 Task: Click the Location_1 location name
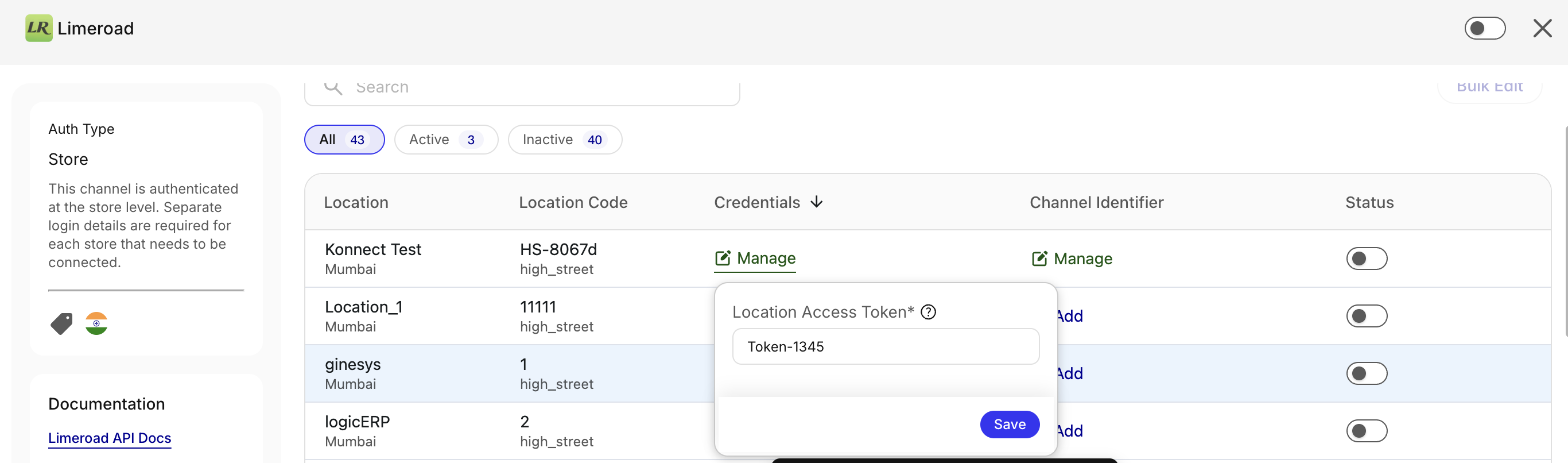pyautogui.click(x=363, y=307)
